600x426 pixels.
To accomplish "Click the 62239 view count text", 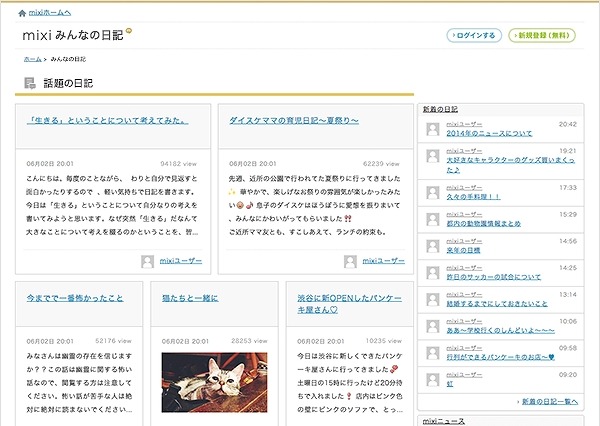I will tap(381, 164).
